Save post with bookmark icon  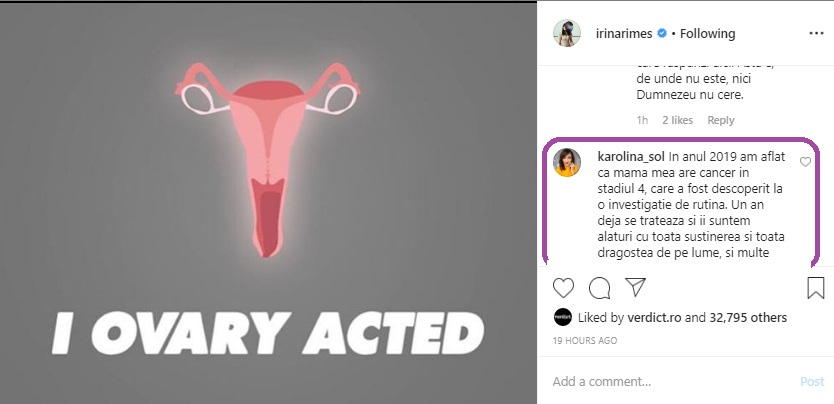815,288
